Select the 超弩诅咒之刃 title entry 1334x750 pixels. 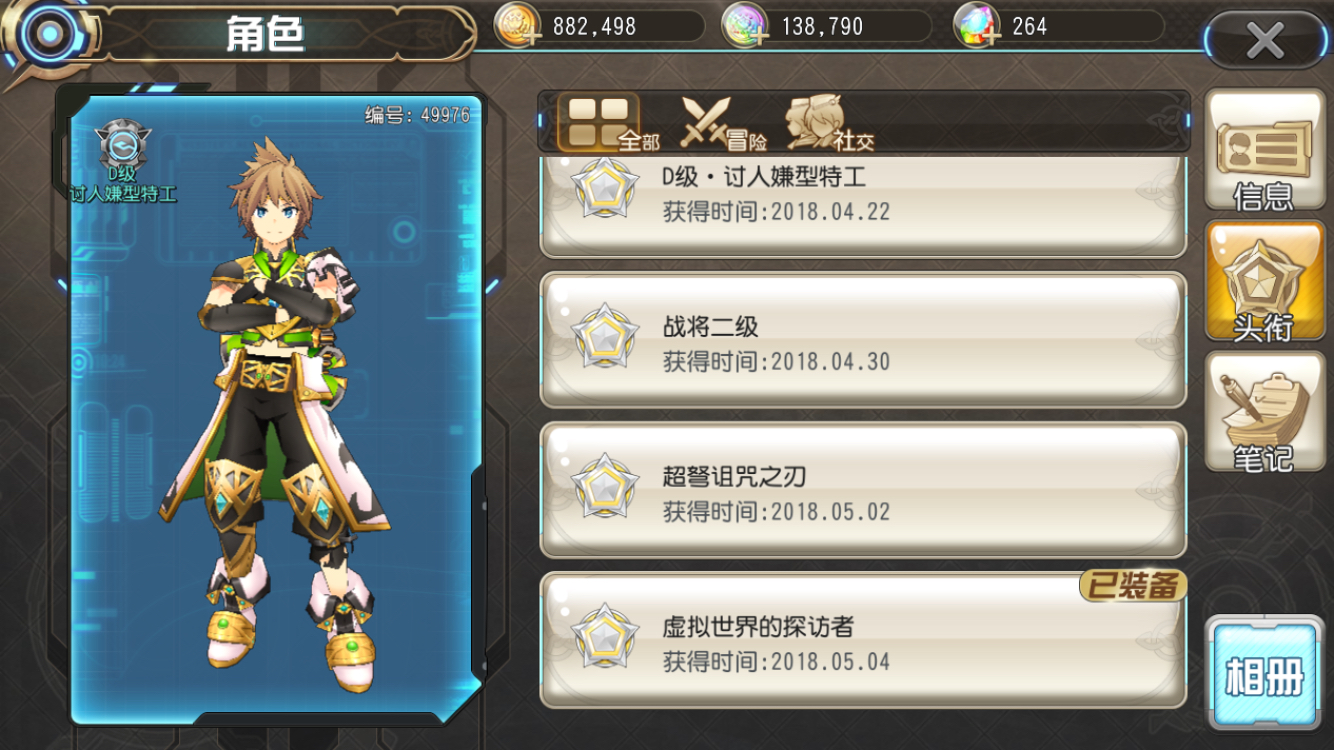click(x=863, y=490)
